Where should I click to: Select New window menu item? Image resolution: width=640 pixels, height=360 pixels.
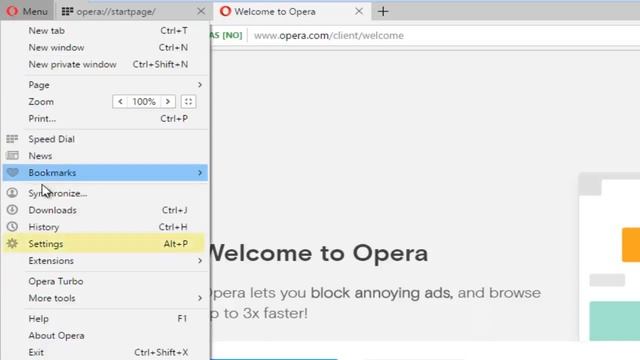(106, 47)
